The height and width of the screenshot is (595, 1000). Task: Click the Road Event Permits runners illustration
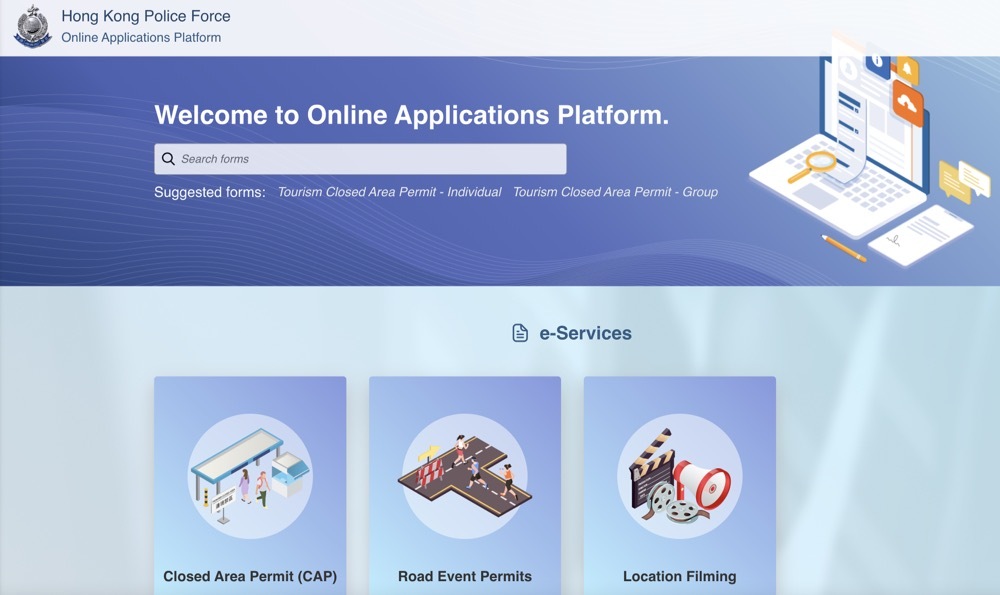465,476
